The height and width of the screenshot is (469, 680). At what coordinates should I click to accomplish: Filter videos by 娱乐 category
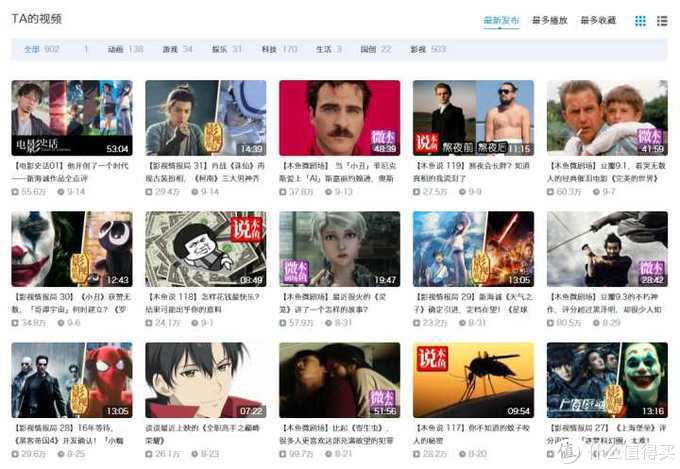point(226,49)
